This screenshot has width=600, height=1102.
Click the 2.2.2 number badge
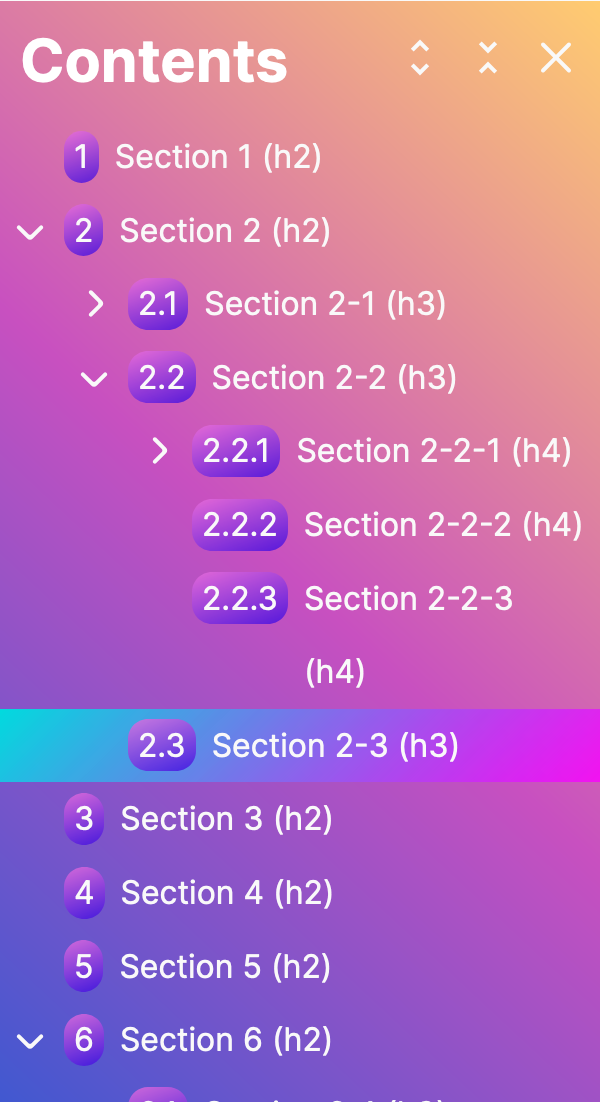pyautogui.click(x=240, y=526)
